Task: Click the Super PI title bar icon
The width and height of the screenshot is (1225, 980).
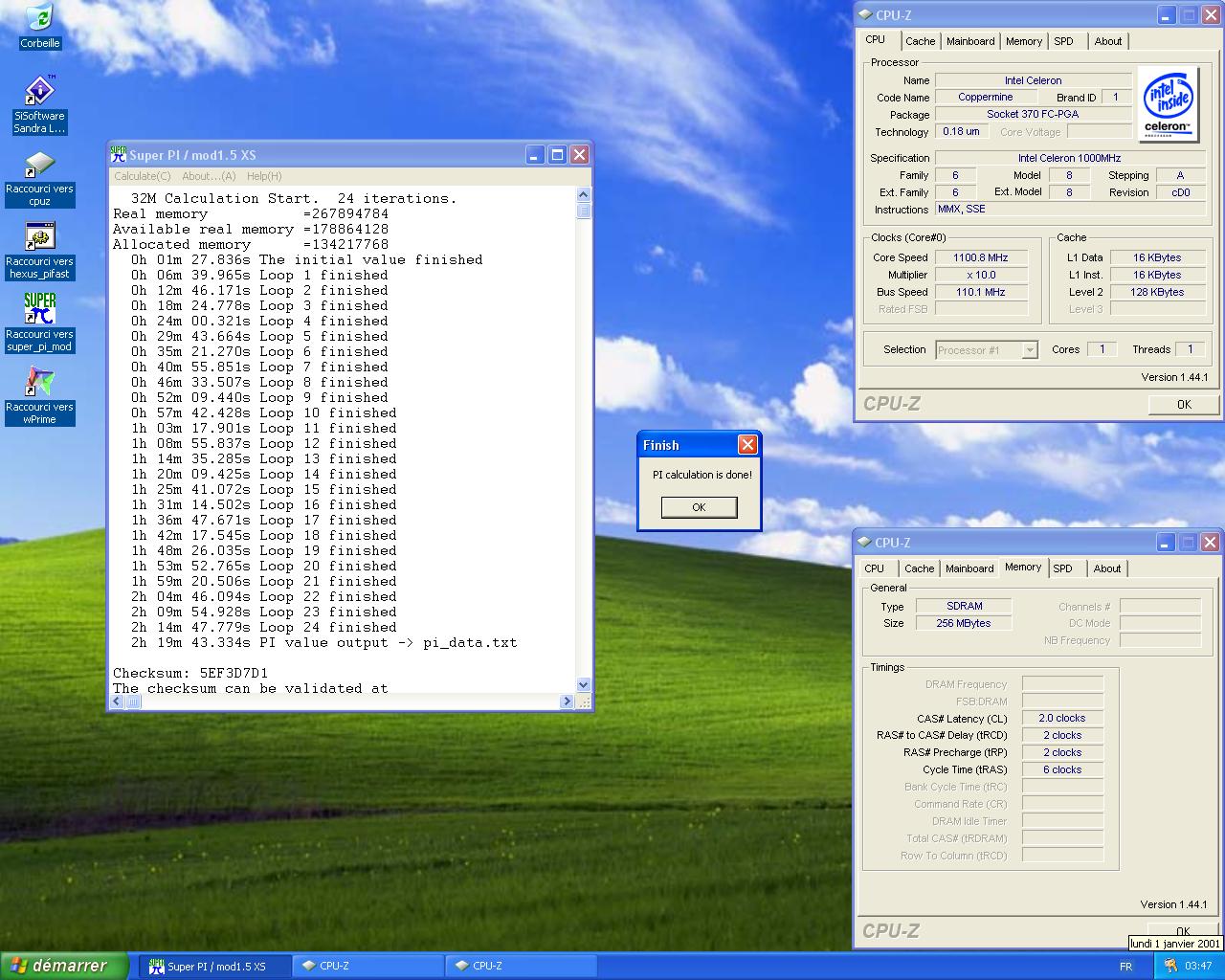Action: click(119, 154)
